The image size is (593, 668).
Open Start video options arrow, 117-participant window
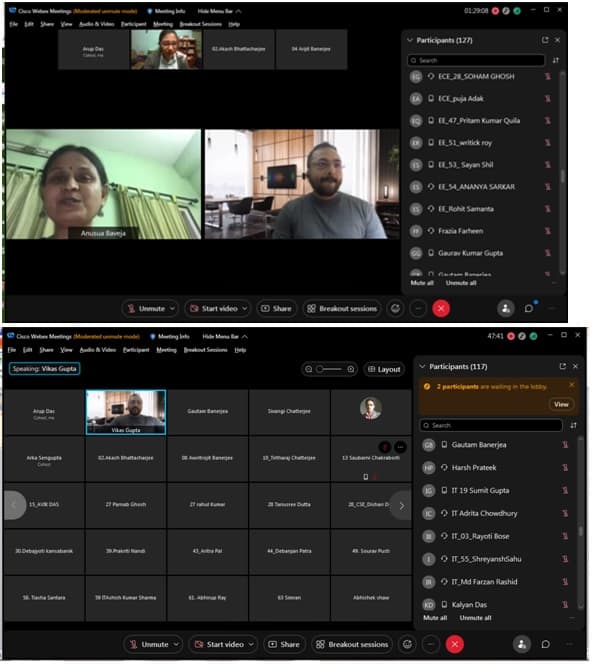pyautogui.click(x=251, y=645)
